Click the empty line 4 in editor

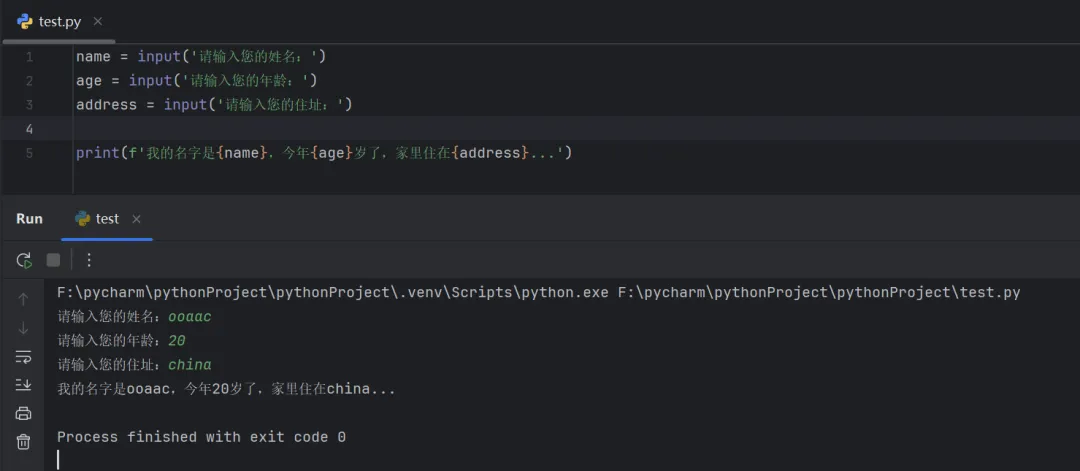[575, 129]
